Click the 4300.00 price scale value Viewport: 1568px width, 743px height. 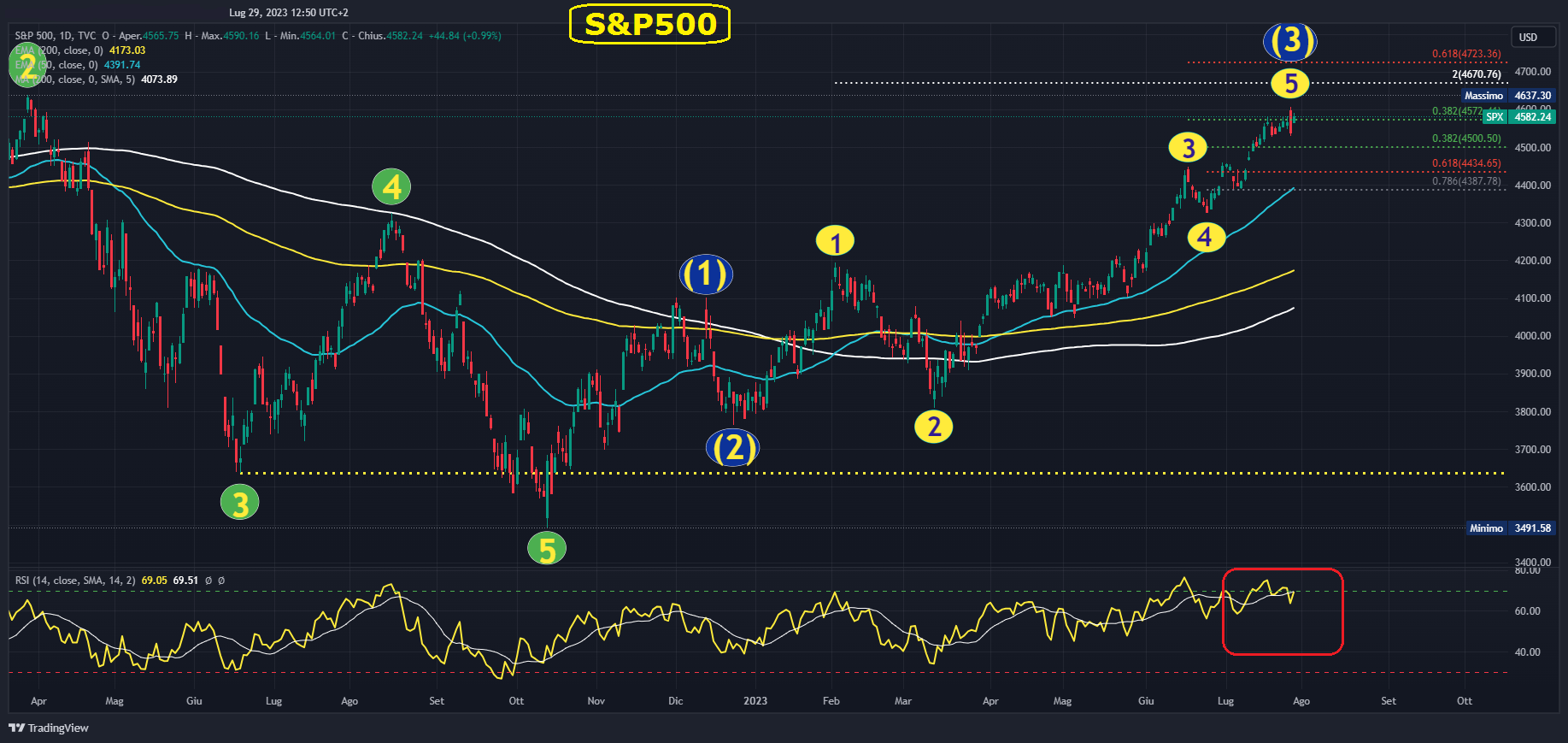click(1533, 223)
